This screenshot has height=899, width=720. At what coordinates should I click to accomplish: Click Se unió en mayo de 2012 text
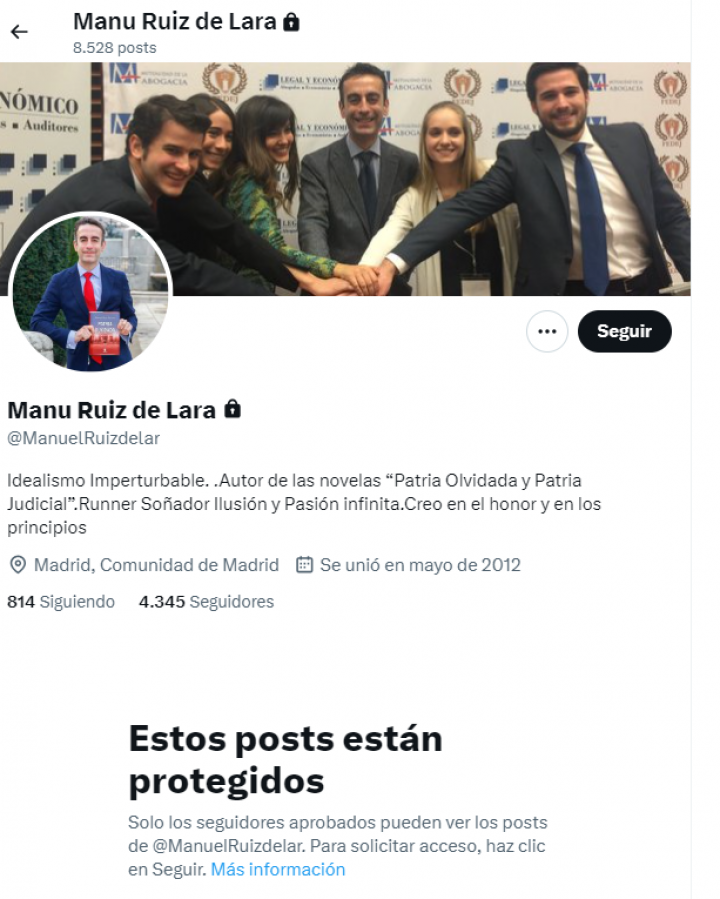click(420, 565)
